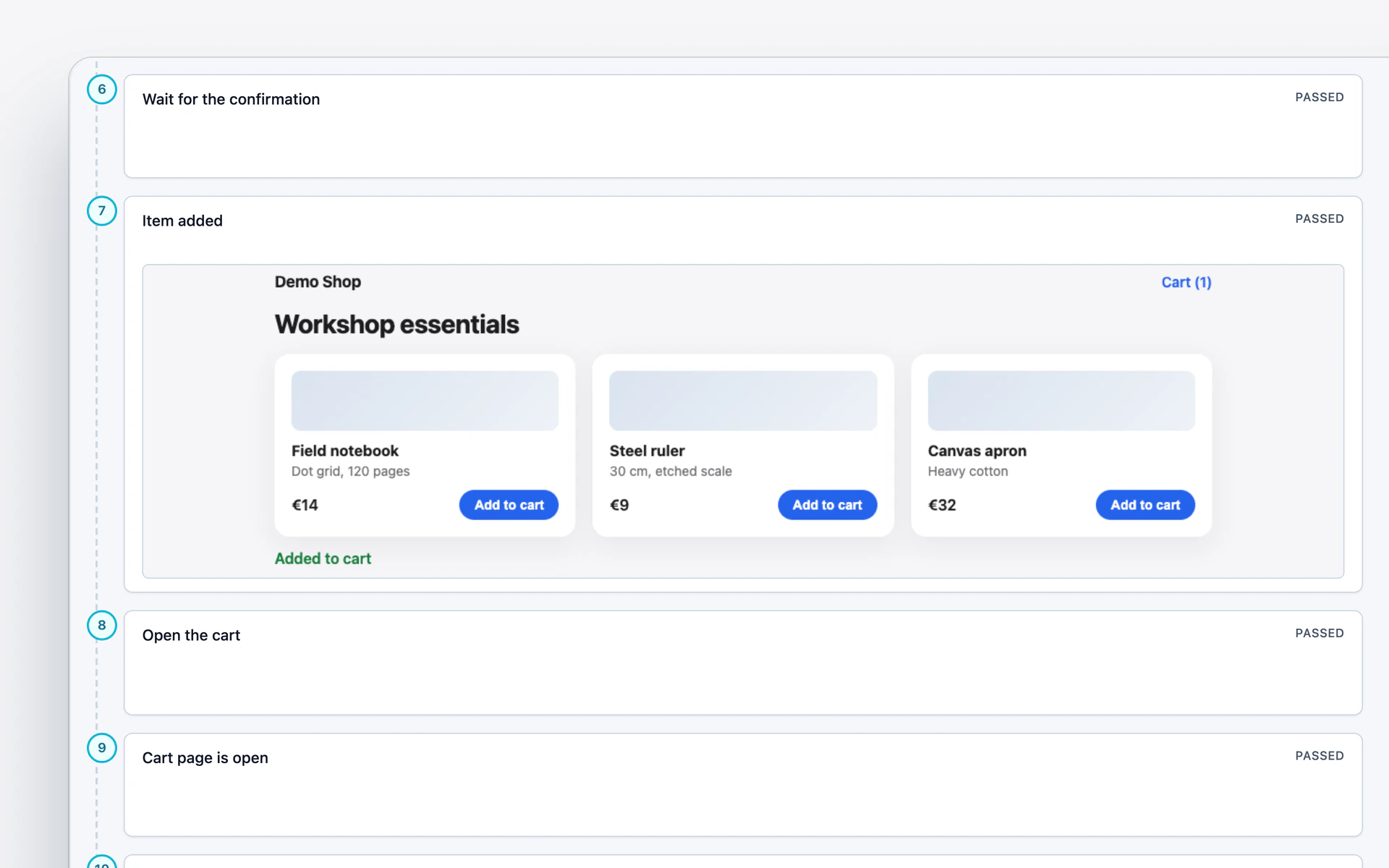Click PASSED status of 'Wait for the confirmation'
The height and width of the screenshot is (868, 1389).
1320,97
